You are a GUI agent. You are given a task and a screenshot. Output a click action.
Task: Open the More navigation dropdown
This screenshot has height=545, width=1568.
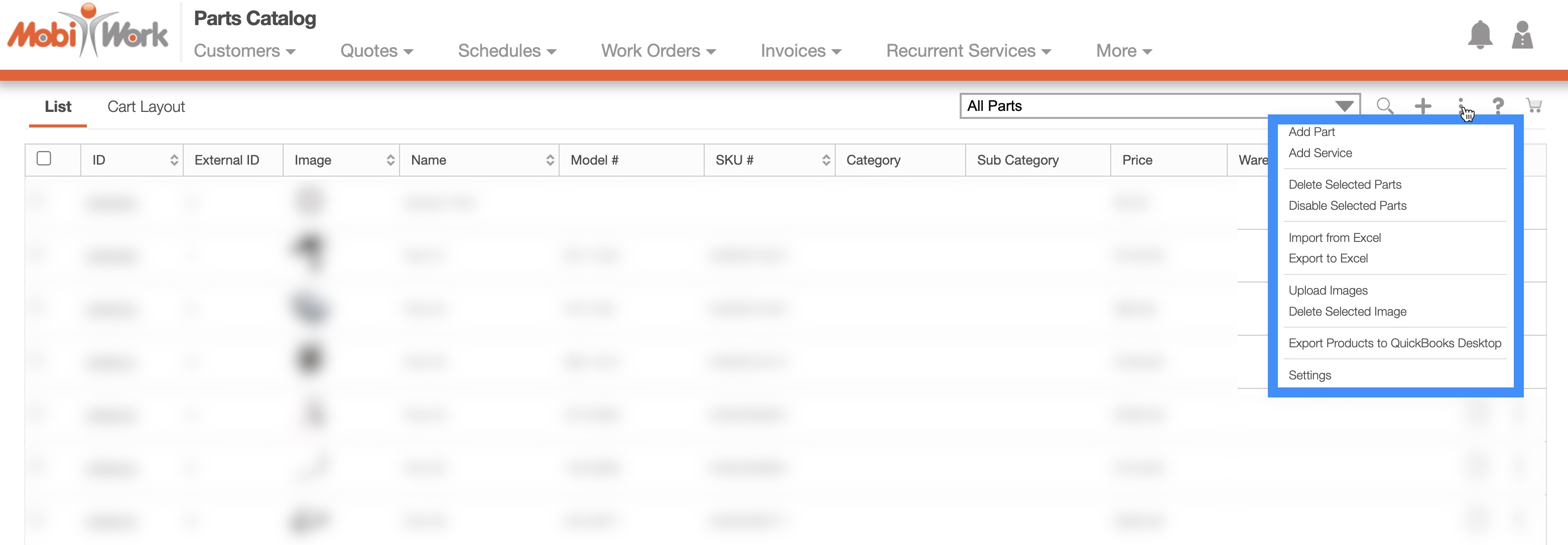[x=1124, y=51]
